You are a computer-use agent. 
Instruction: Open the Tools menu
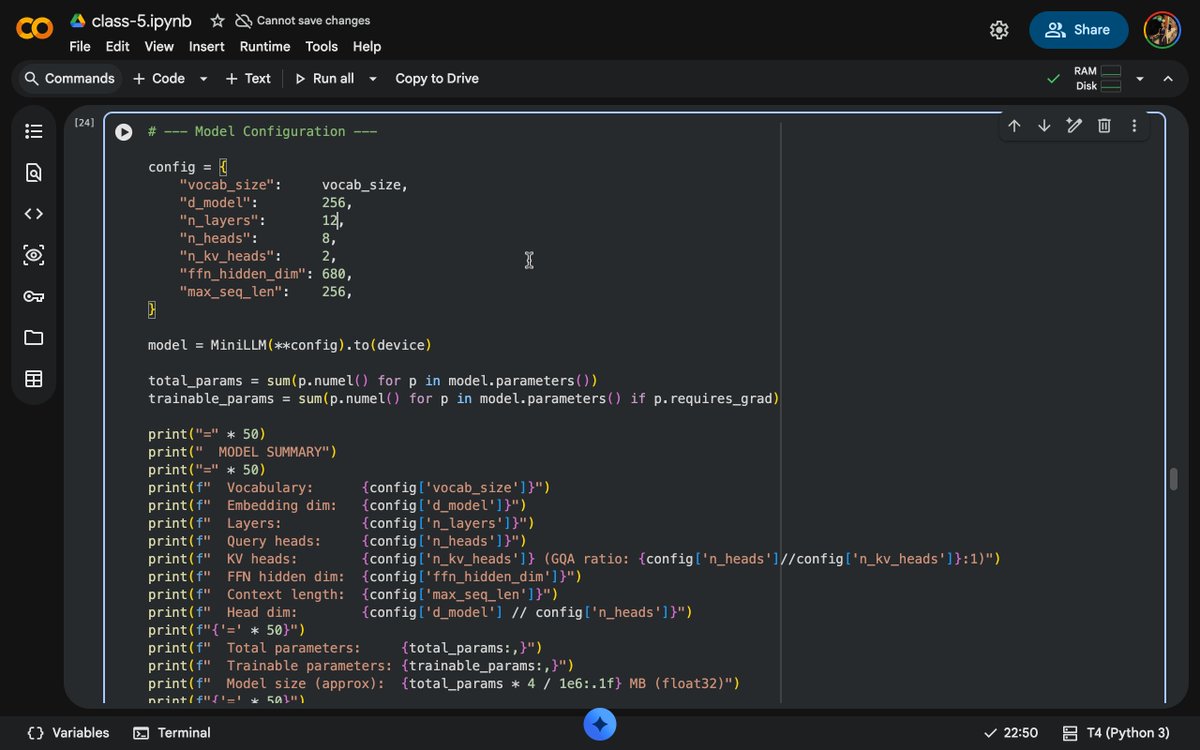(322, 46)
